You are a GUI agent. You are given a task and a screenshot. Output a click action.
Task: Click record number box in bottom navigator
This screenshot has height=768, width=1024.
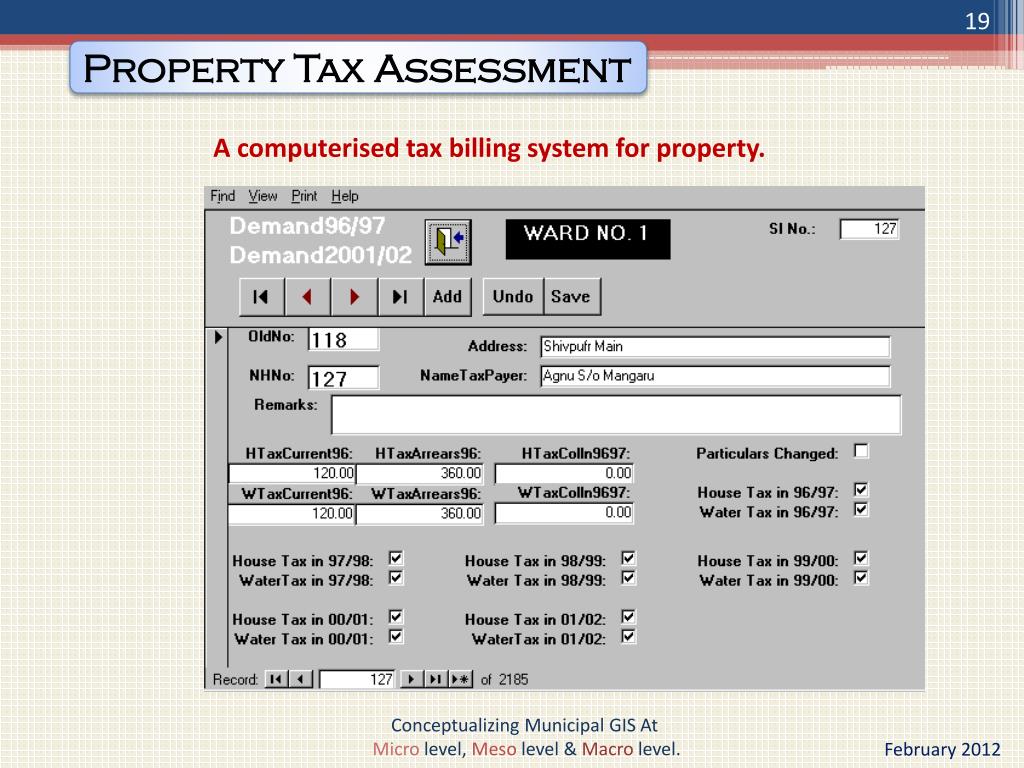coord(357,679)
